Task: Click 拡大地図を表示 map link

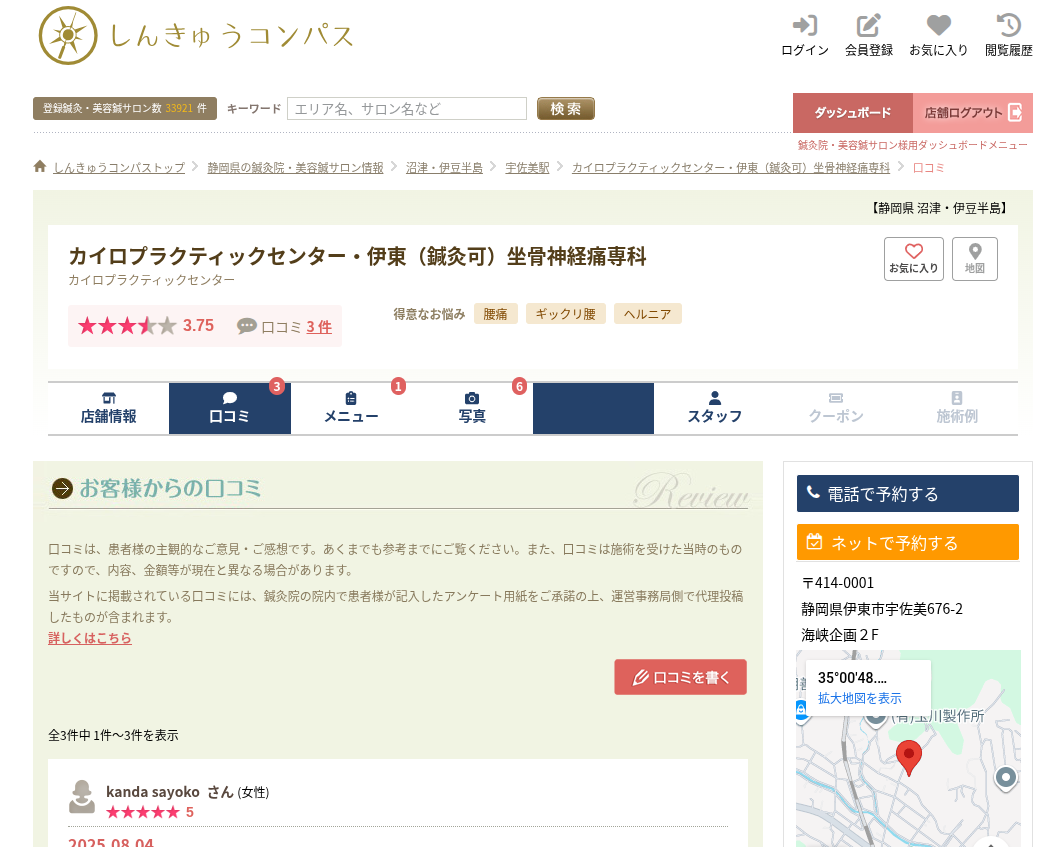Action: coord(859,698)
